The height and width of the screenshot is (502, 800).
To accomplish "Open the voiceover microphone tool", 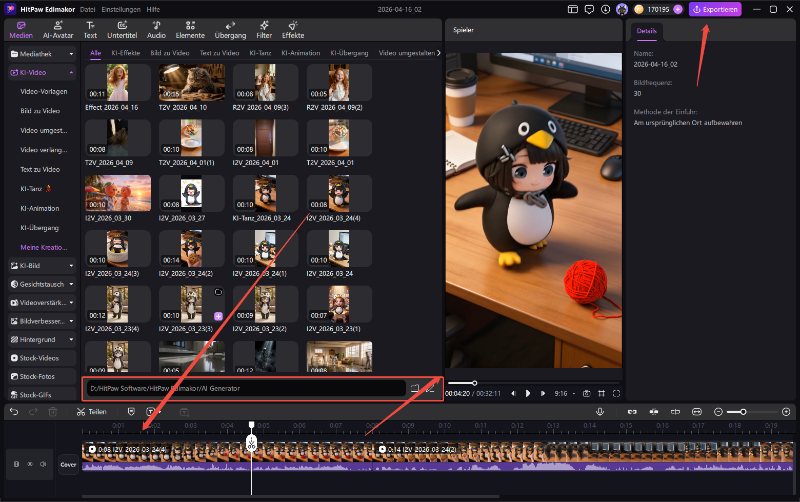I will click(x=600, y=412).
